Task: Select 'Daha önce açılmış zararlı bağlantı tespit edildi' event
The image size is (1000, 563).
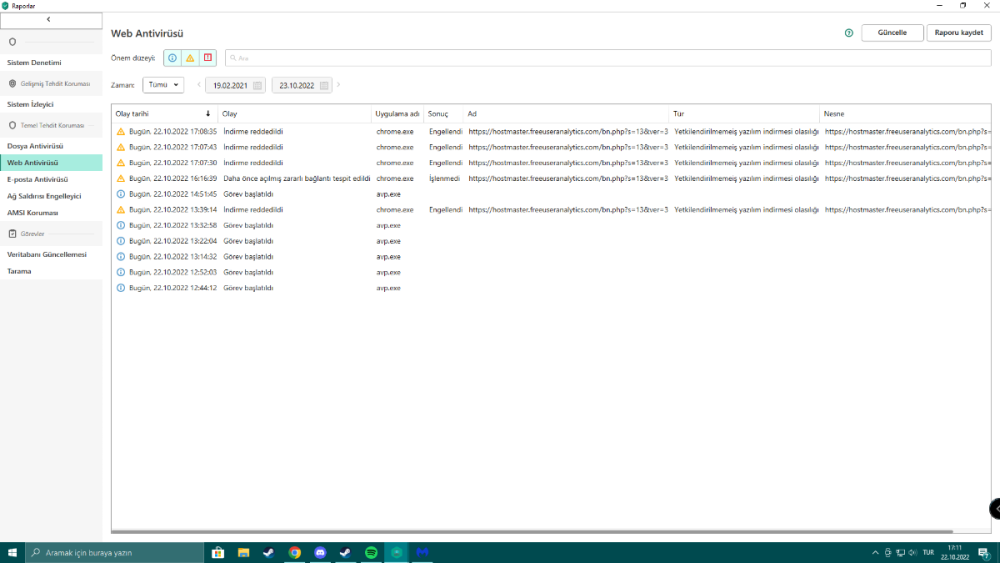Action: tap(297, 179)
